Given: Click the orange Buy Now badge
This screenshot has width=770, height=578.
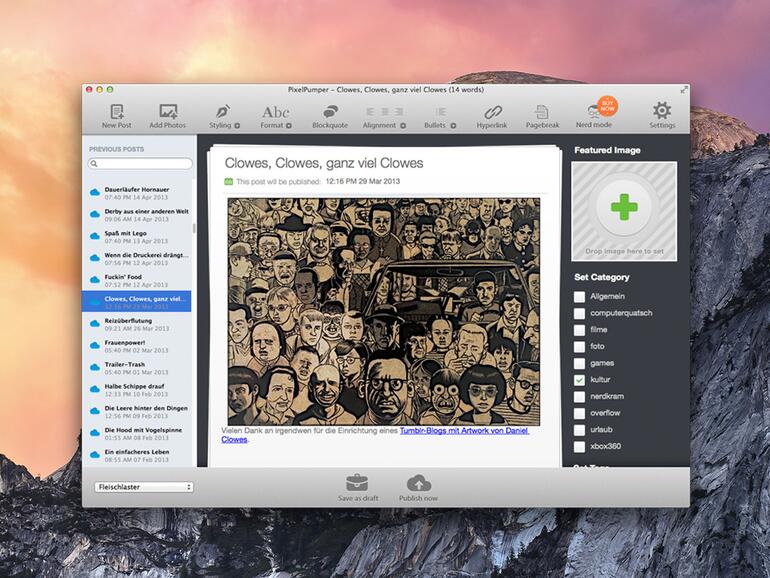Looking at the screenshot, I should coord(607,105).
